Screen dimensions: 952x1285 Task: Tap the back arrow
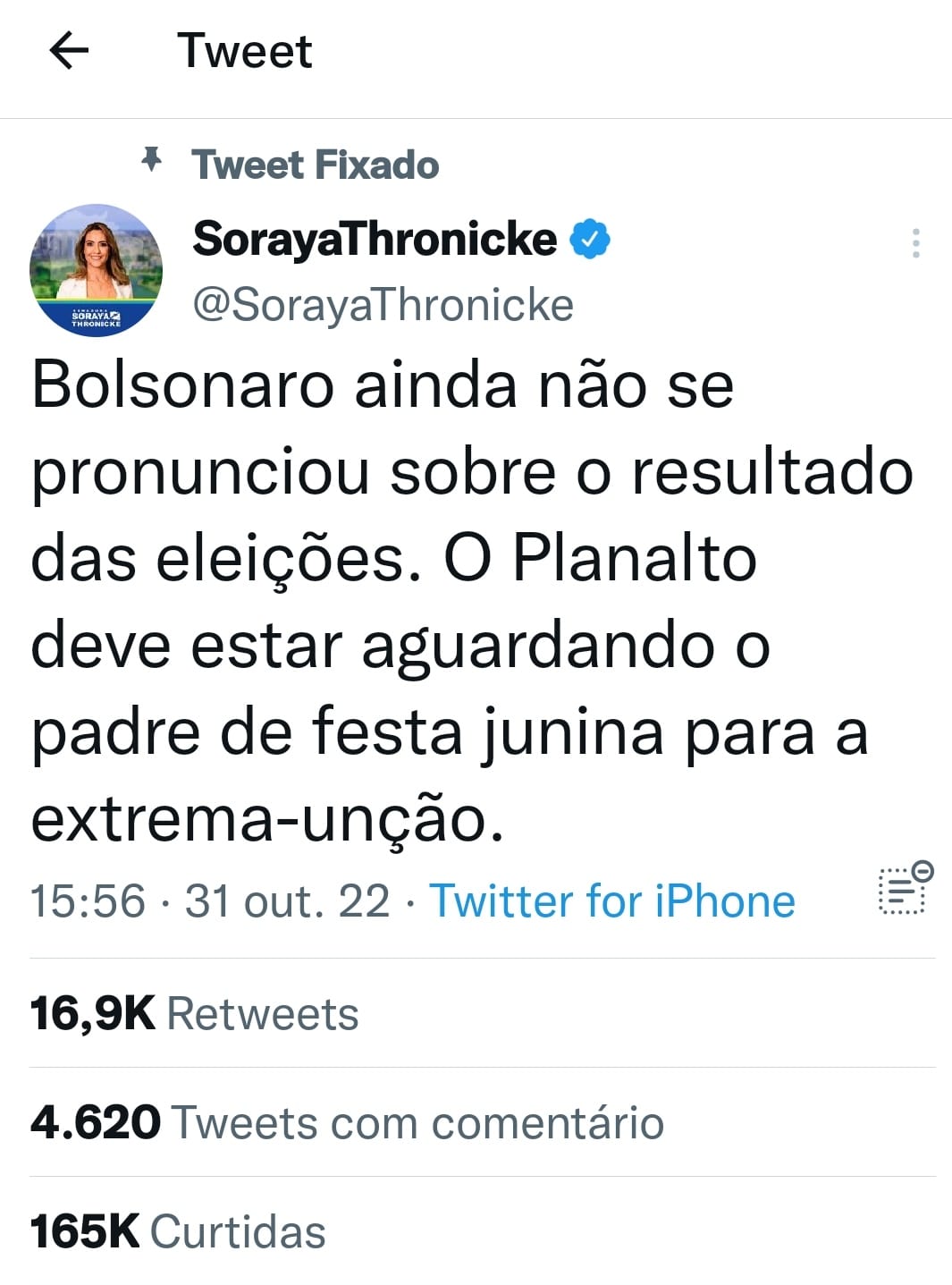[x=69, y=50]
